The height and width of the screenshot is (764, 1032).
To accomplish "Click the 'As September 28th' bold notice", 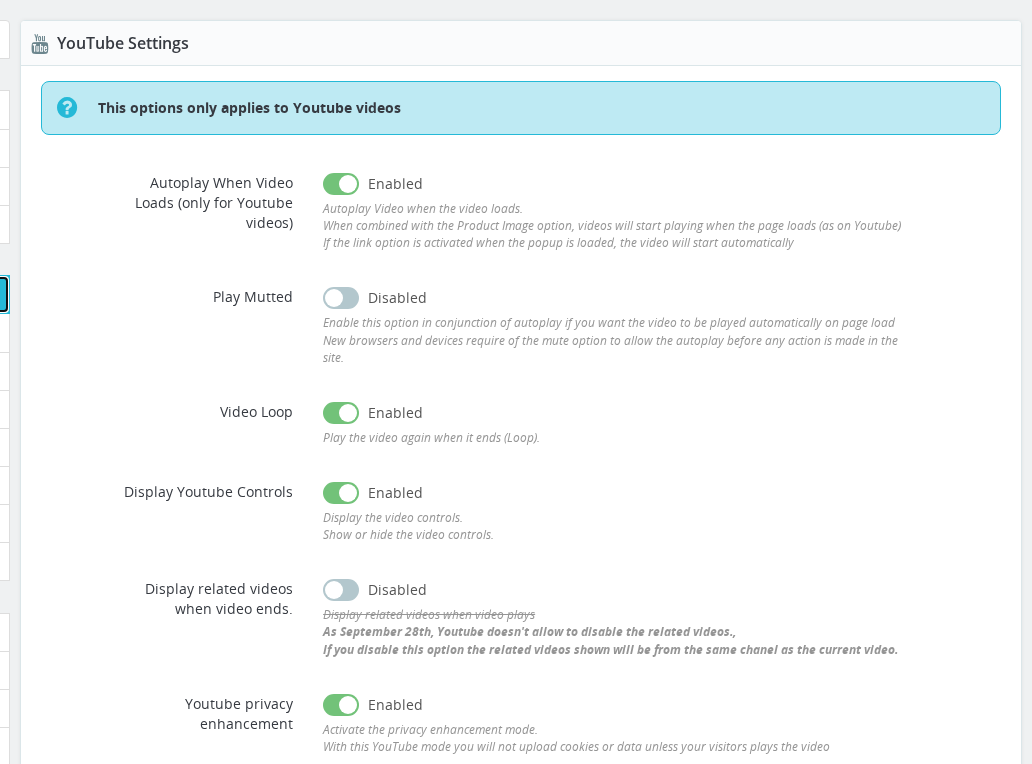I will (x=529, y=632).
